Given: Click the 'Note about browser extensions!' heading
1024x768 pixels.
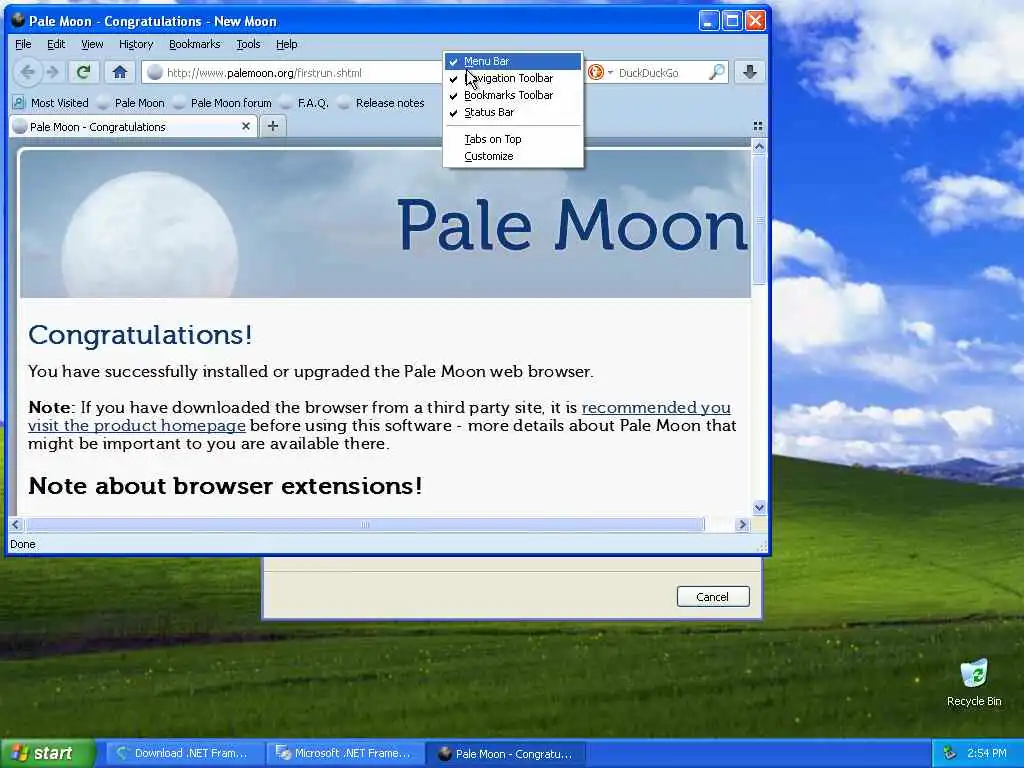Looking at the screenshot, I should click(x=225, y=486).
